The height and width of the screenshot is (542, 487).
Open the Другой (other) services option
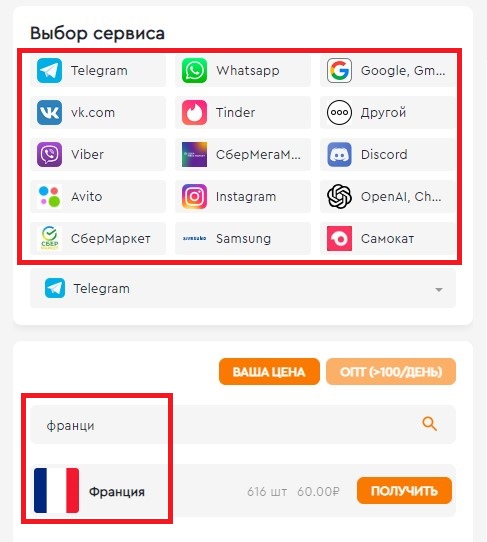(x=388, y=112)
